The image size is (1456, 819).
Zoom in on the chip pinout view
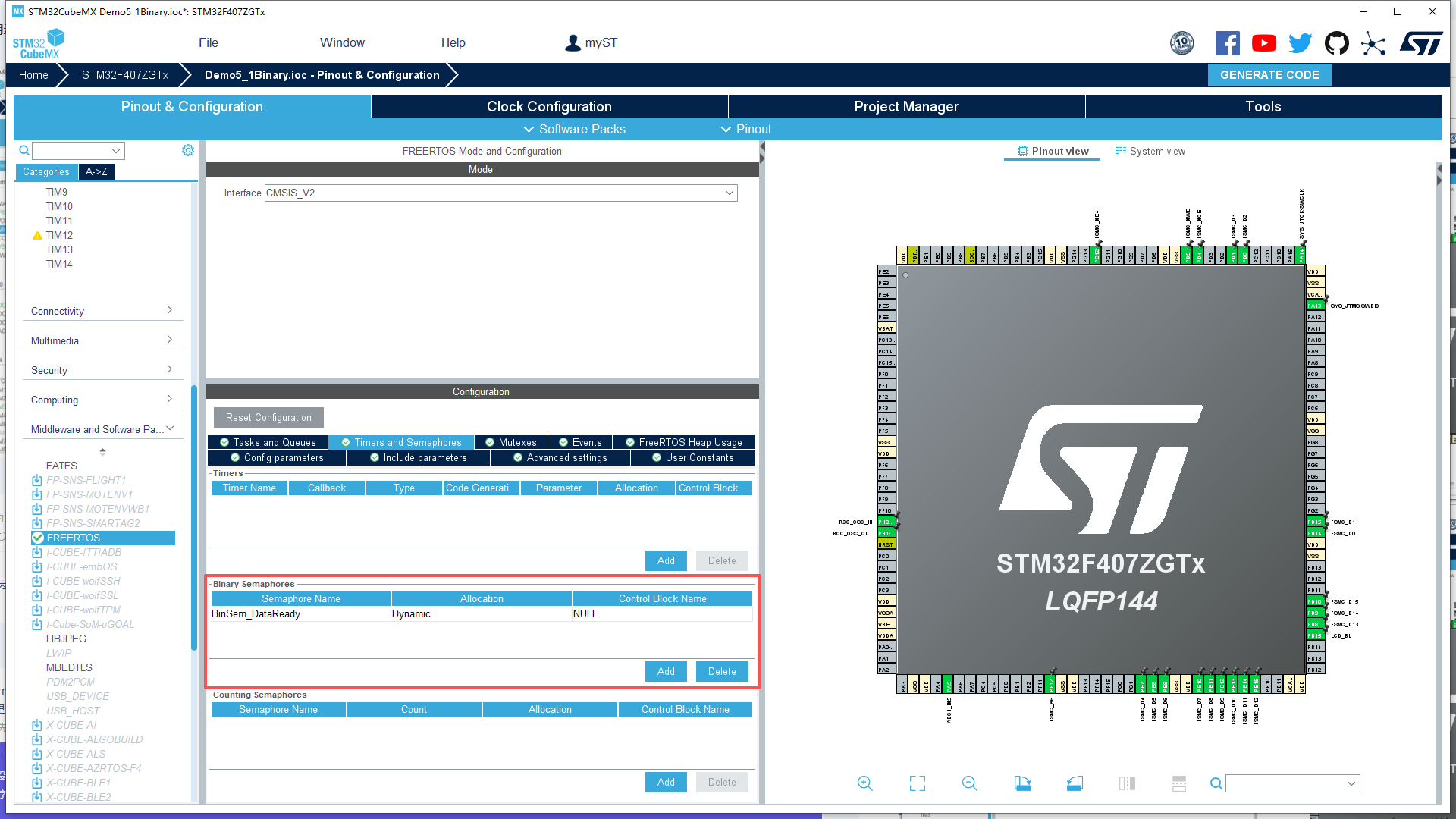[864, 783]
